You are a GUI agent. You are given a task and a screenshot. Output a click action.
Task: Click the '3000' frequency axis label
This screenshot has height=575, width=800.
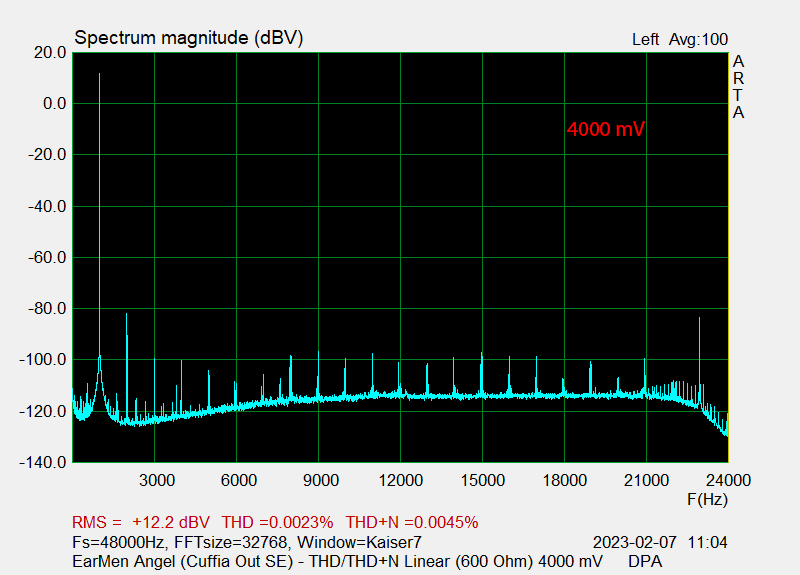coord(157,480)
